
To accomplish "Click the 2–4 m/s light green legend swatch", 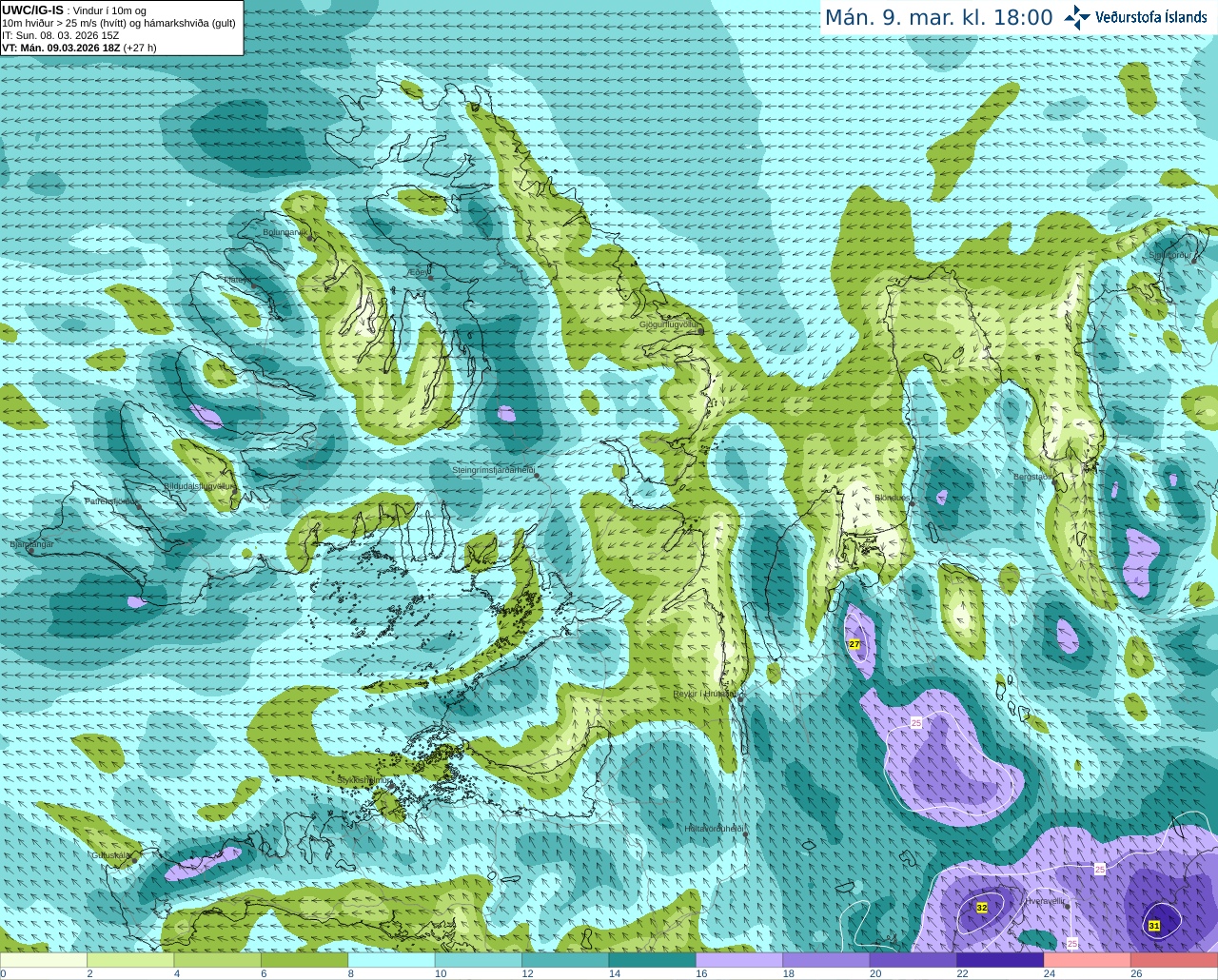I will tap(131, 960).
